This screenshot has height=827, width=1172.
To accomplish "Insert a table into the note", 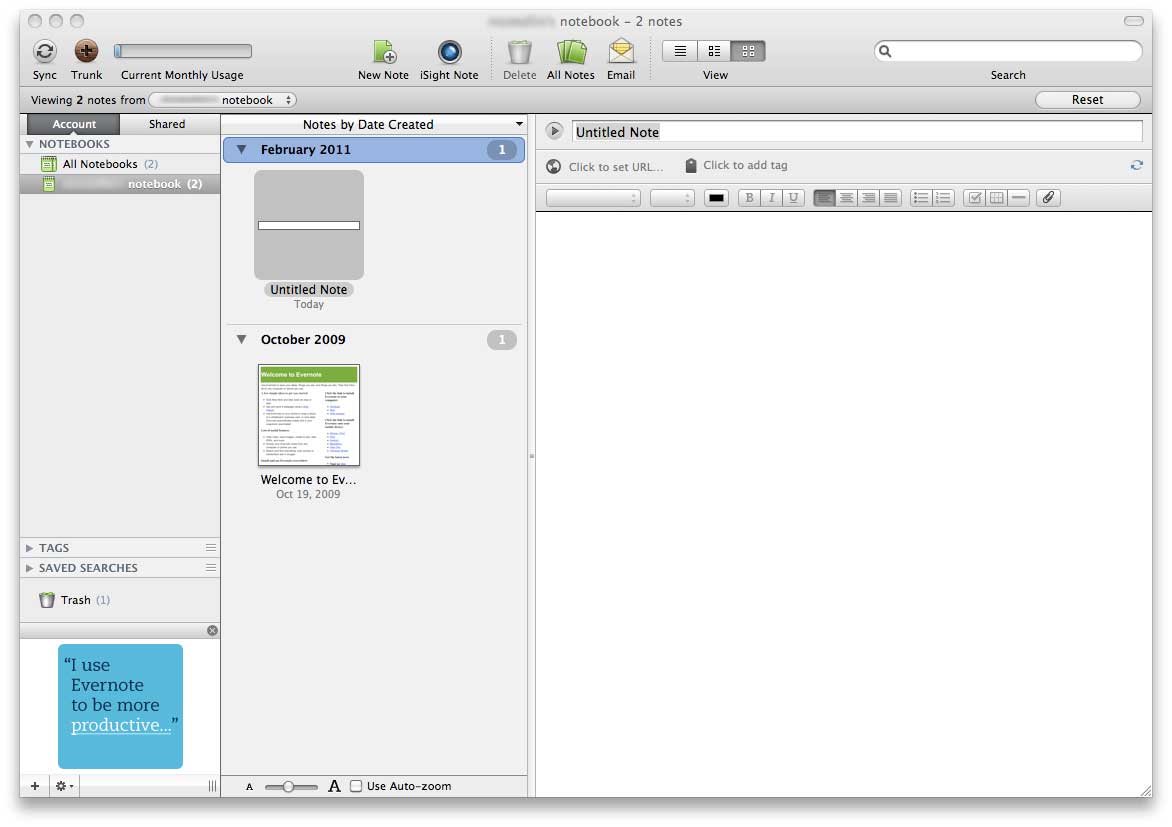I will pos(996,198).
